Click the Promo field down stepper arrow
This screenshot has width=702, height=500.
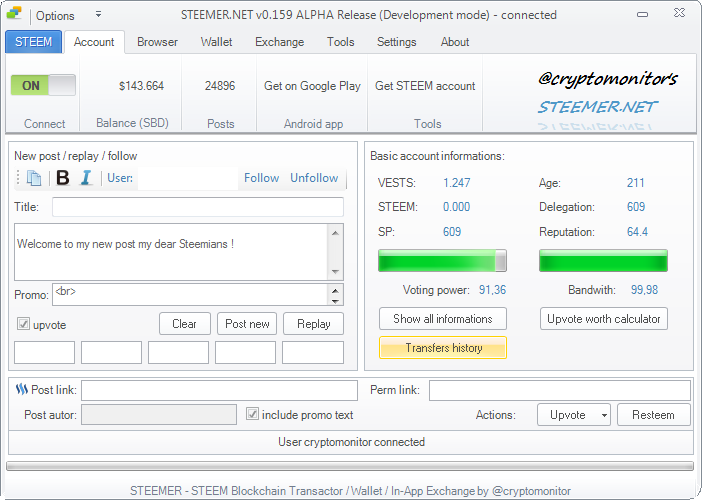[x=335, y=301]
